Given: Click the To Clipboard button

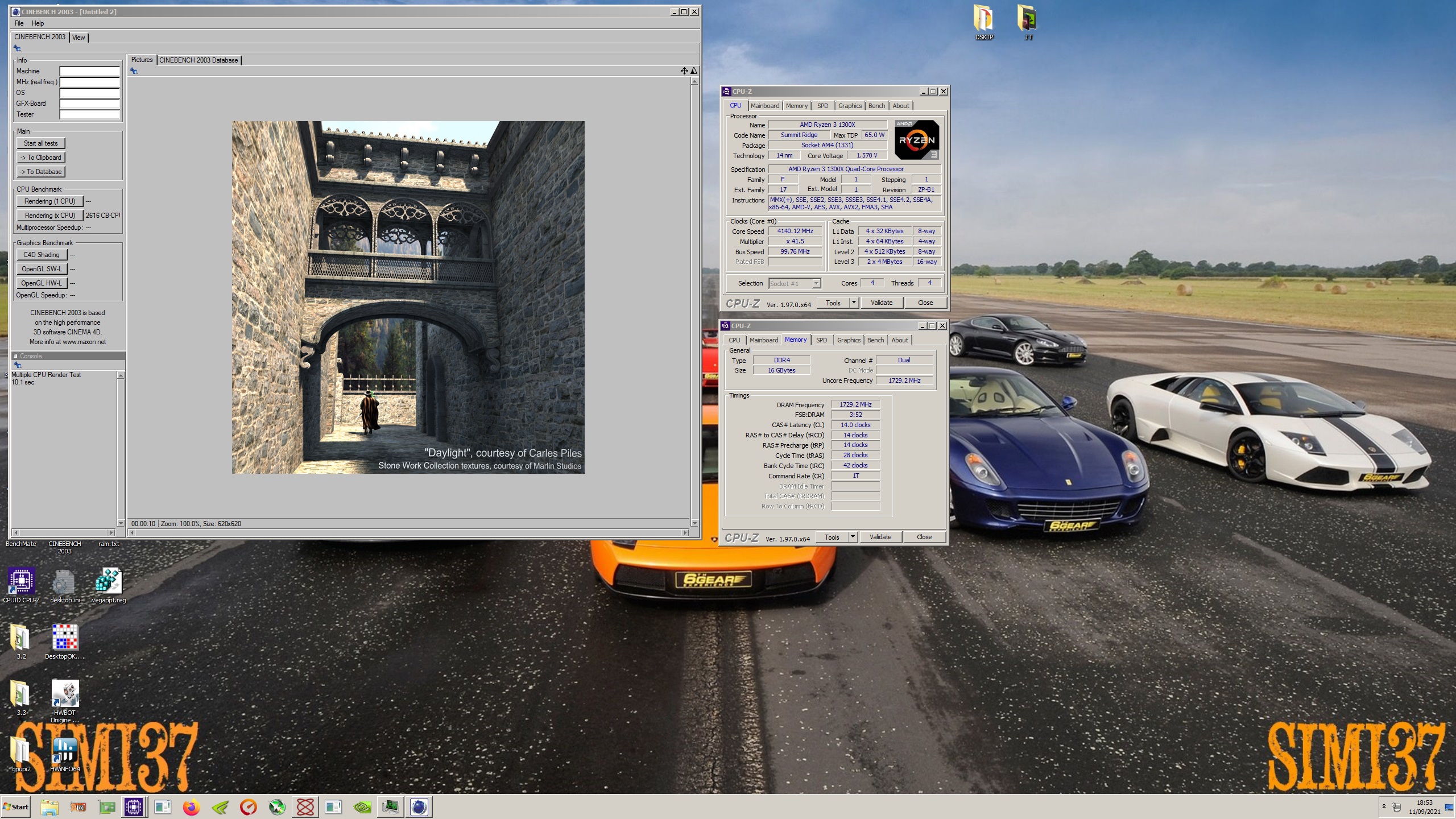Looking at the screenshot, I should pyautogui.click(x=41, y=158).
